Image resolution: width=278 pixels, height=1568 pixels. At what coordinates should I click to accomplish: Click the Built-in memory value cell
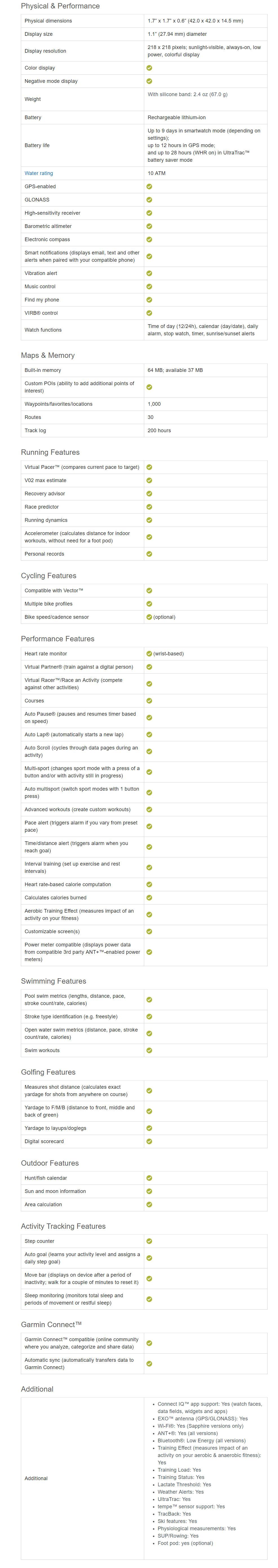pos(175,370)
